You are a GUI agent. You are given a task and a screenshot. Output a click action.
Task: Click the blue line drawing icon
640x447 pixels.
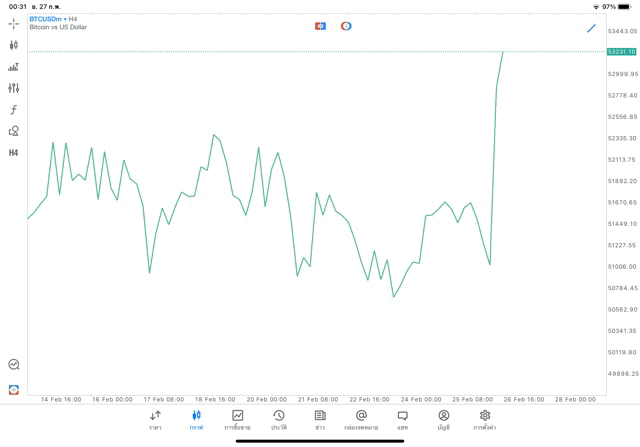point(591,28)
